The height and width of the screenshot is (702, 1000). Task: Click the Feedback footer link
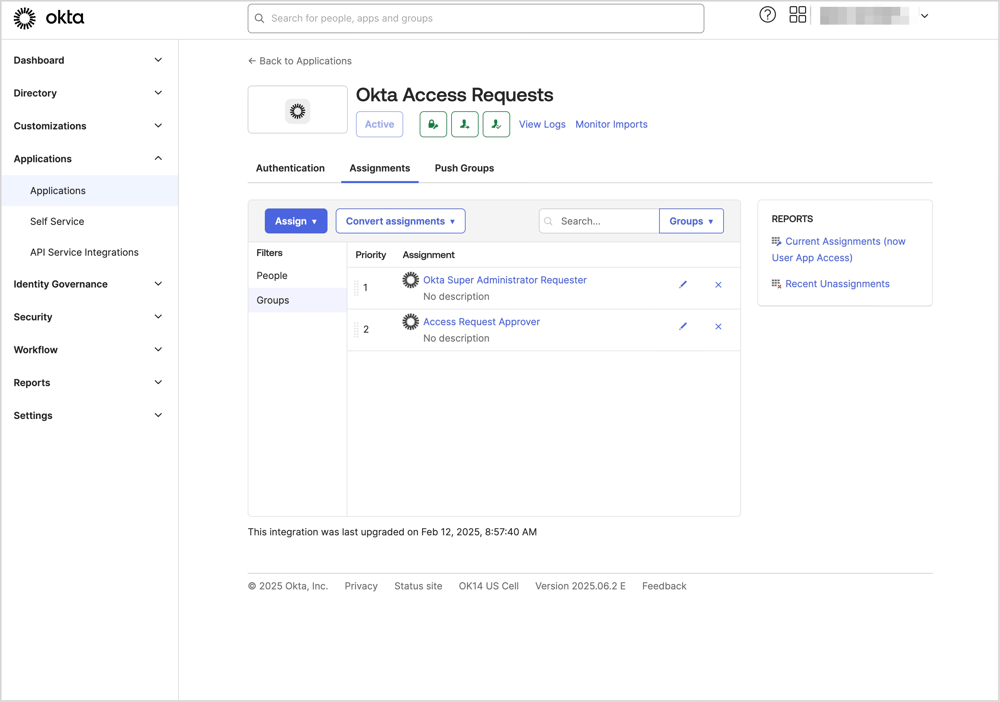[x=664, y=586]
